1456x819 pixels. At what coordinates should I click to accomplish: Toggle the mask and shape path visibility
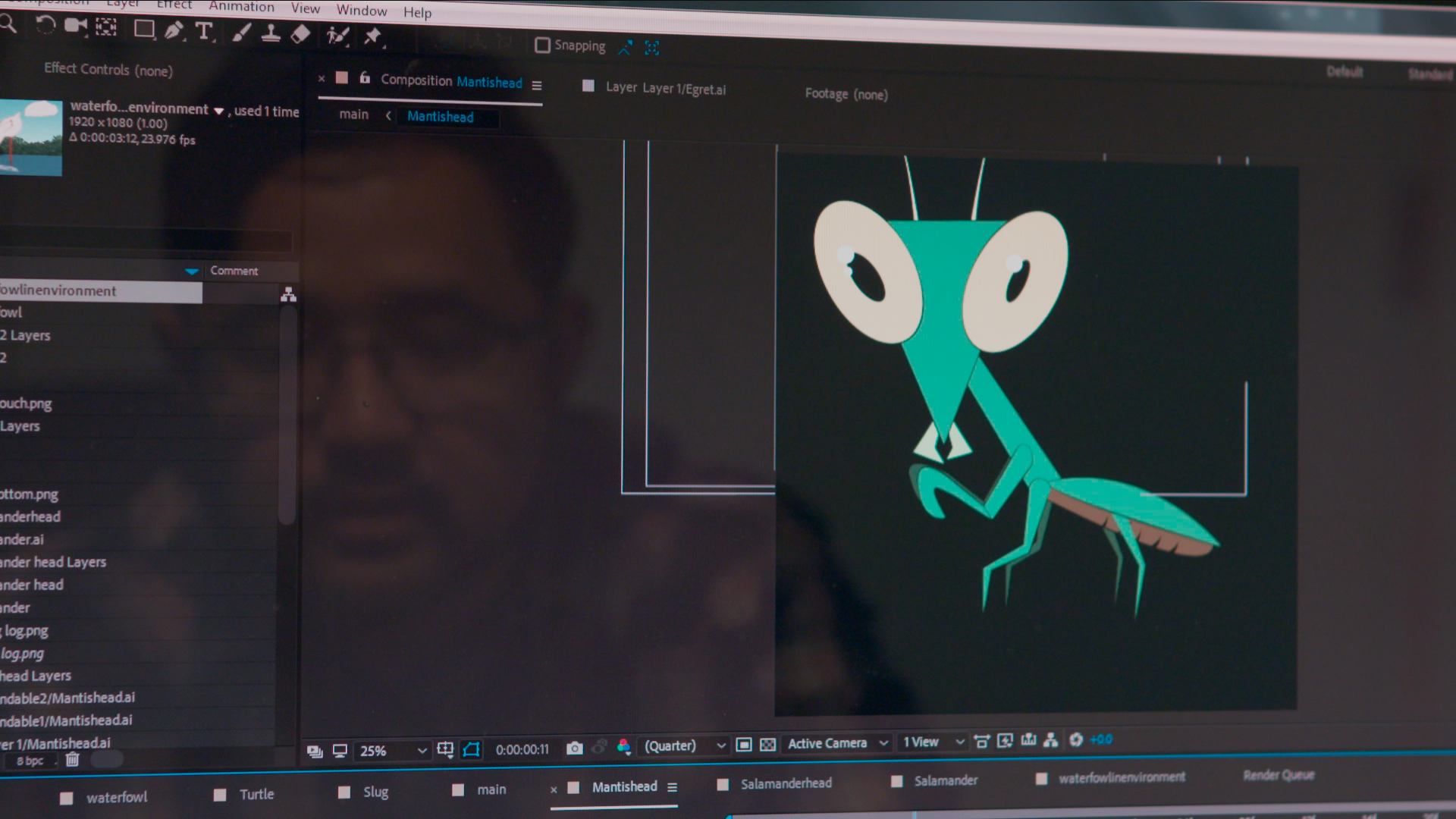[x=471, y=750]
